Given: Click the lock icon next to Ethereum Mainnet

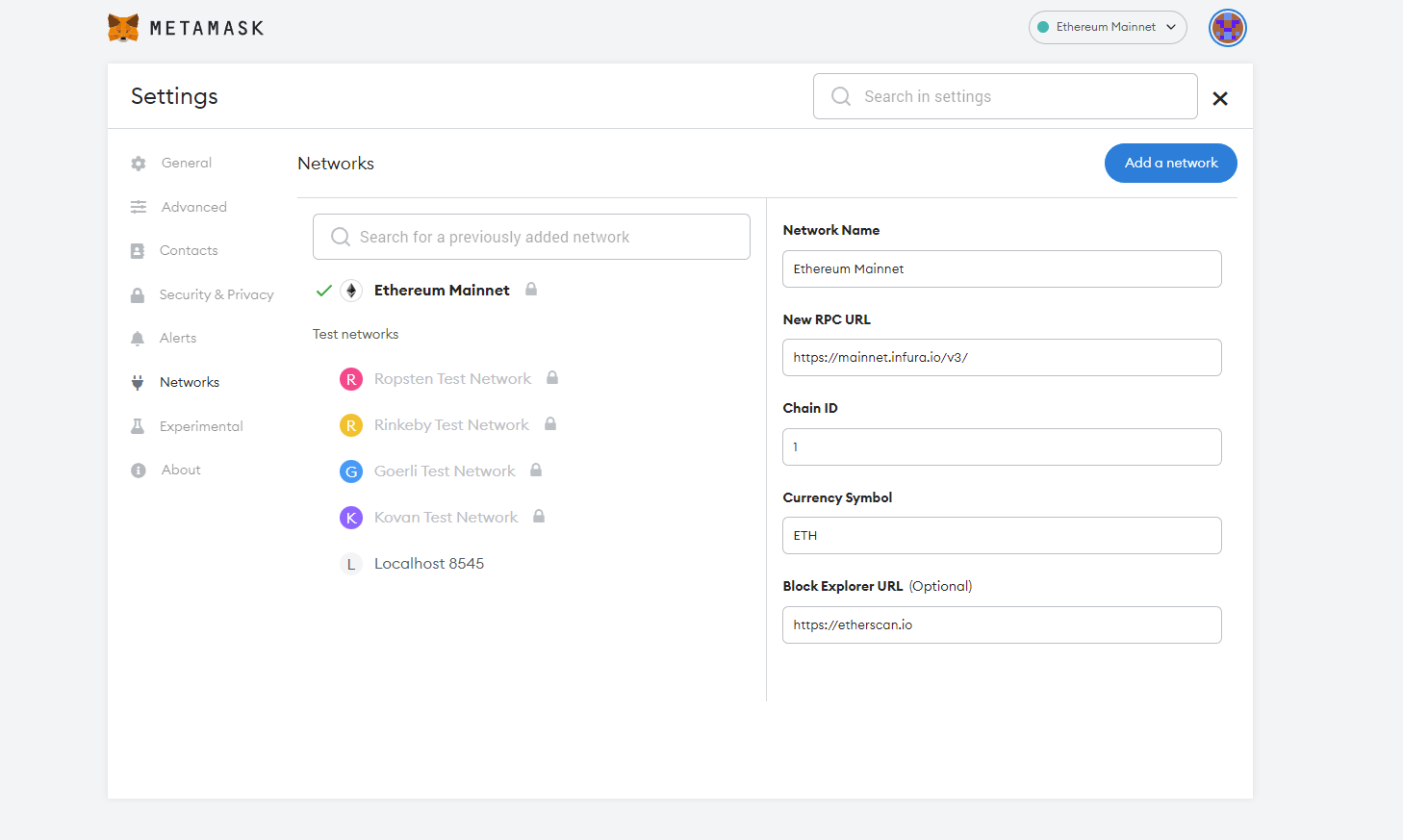Looking at the screenshot, I should click(x=531, y=289).
